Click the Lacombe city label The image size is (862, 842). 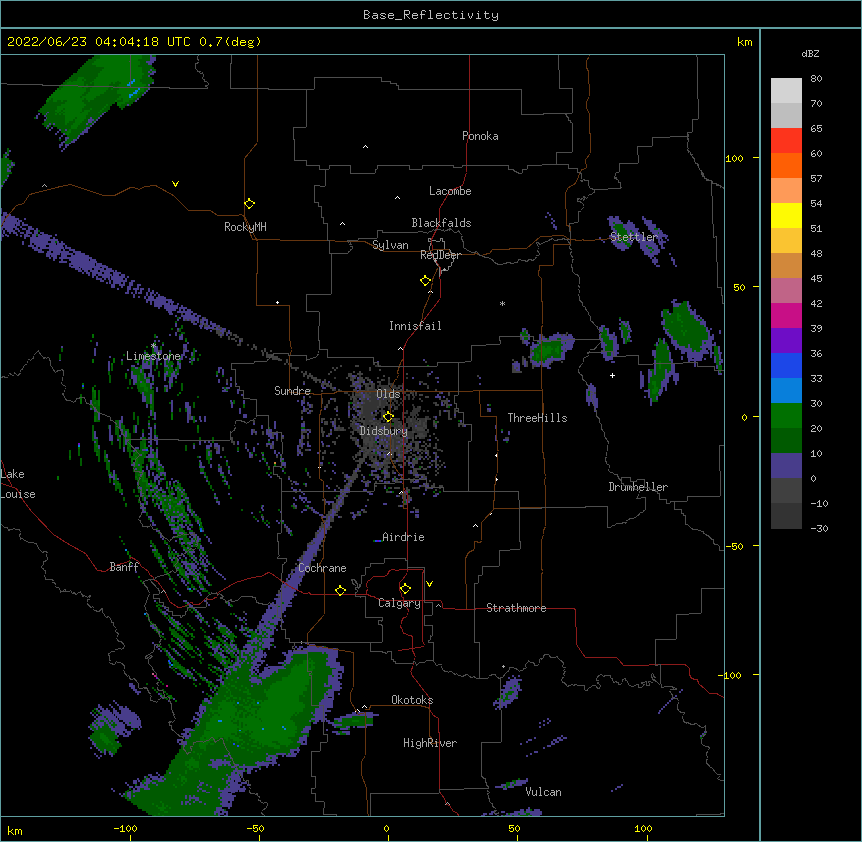coord(450,191)
